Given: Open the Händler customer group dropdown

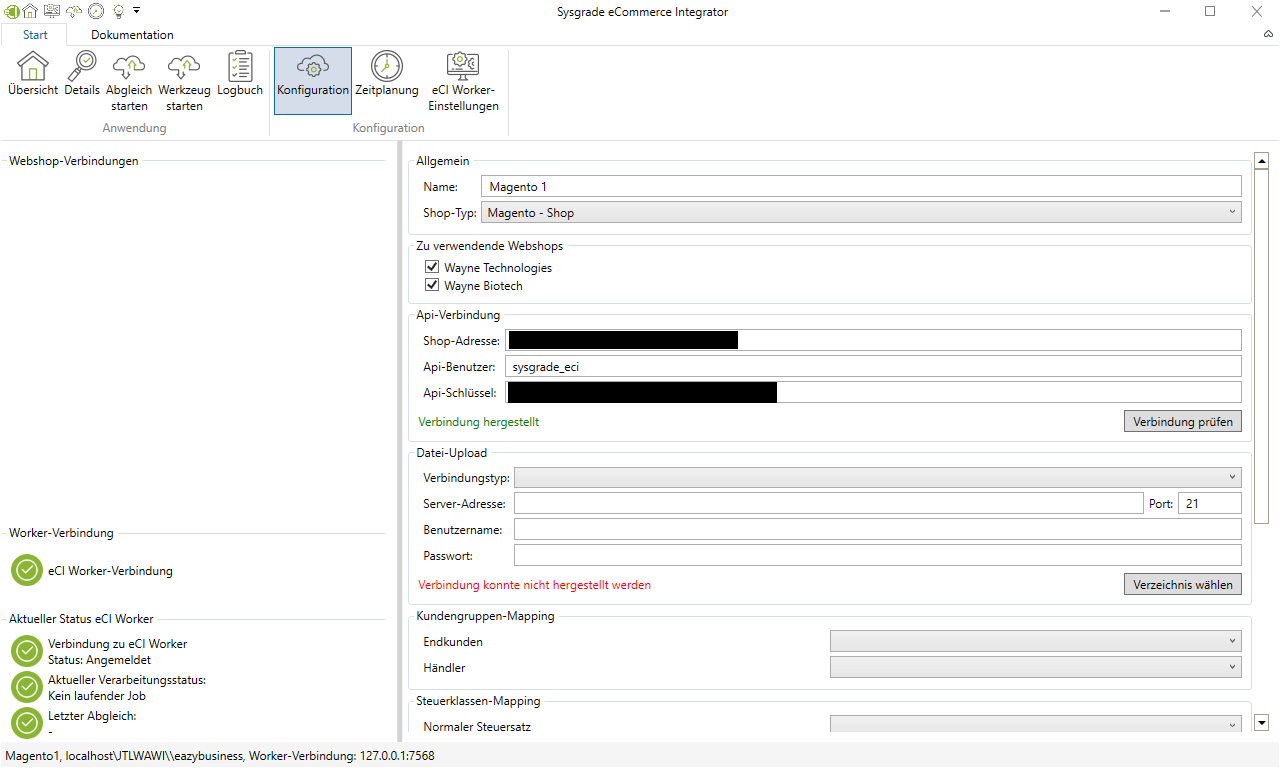Looking at the screenshot, I should pyautogui.click(x=1036, y=667).
